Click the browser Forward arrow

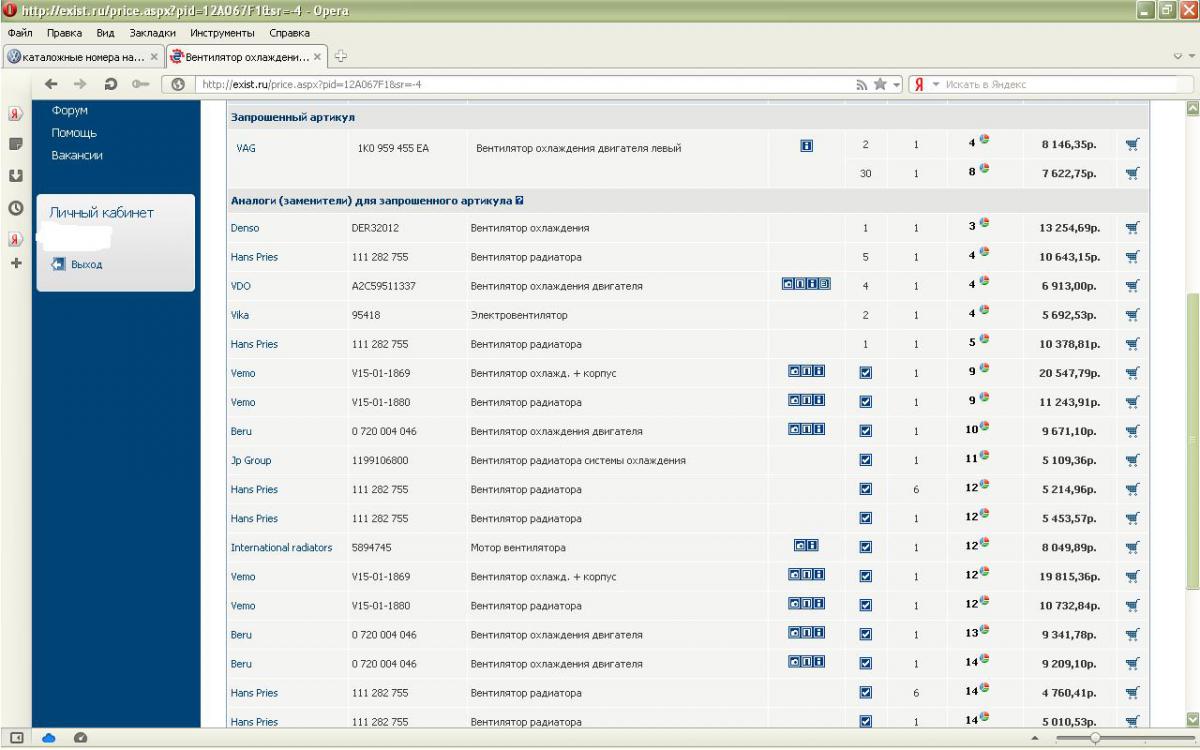[80, 85]
